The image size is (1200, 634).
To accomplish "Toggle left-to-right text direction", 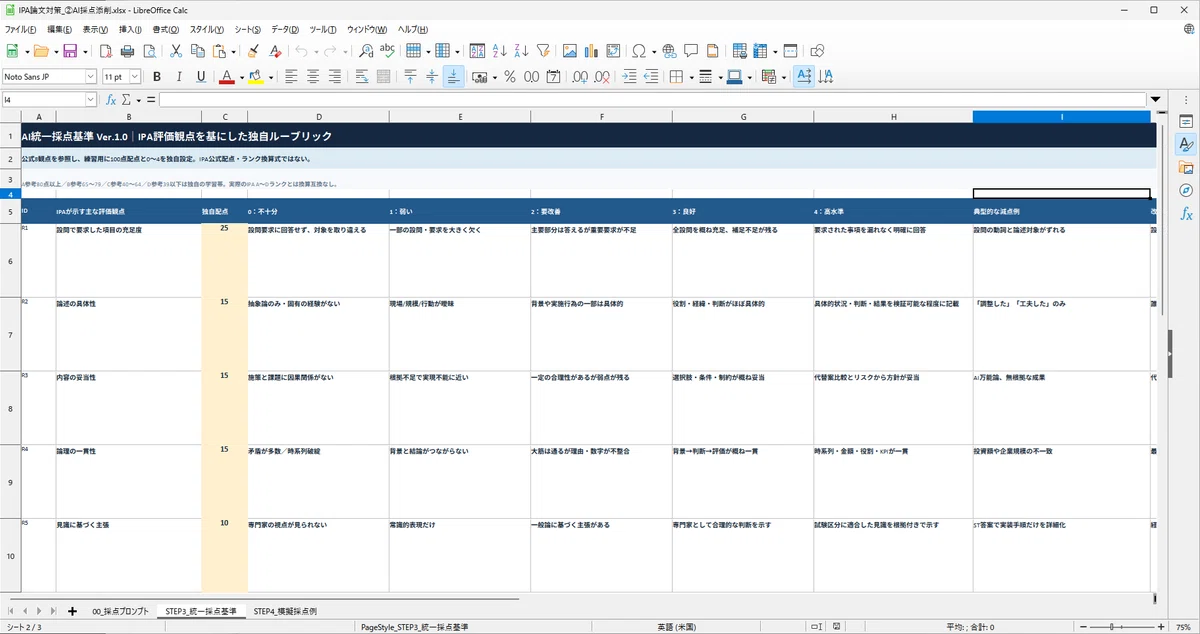I will 804,76.
